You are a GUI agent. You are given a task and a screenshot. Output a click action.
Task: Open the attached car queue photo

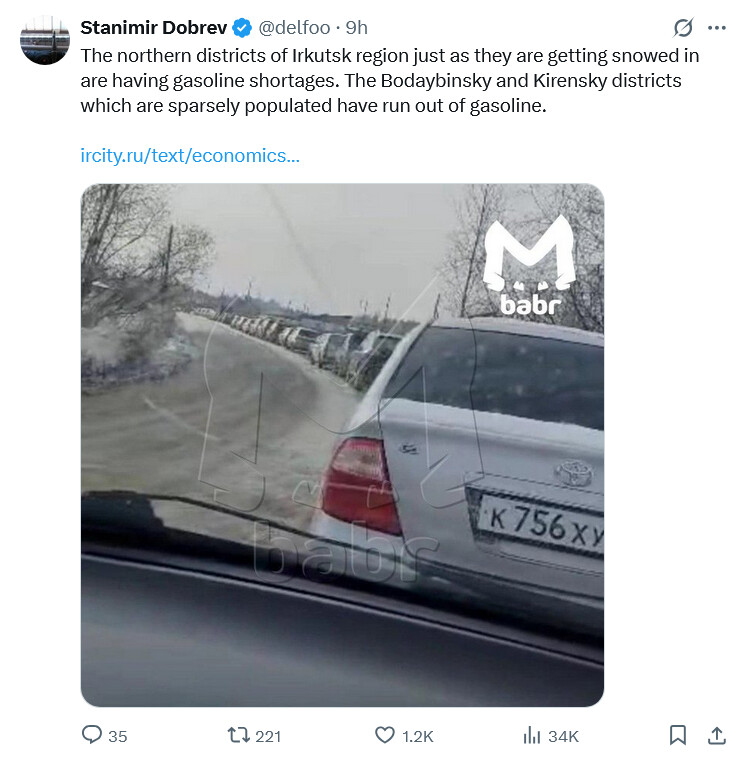pos(342,445)
